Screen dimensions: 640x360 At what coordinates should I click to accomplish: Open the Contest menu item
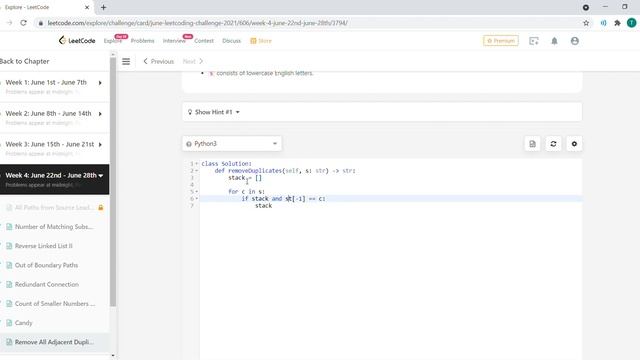point(204,41)
